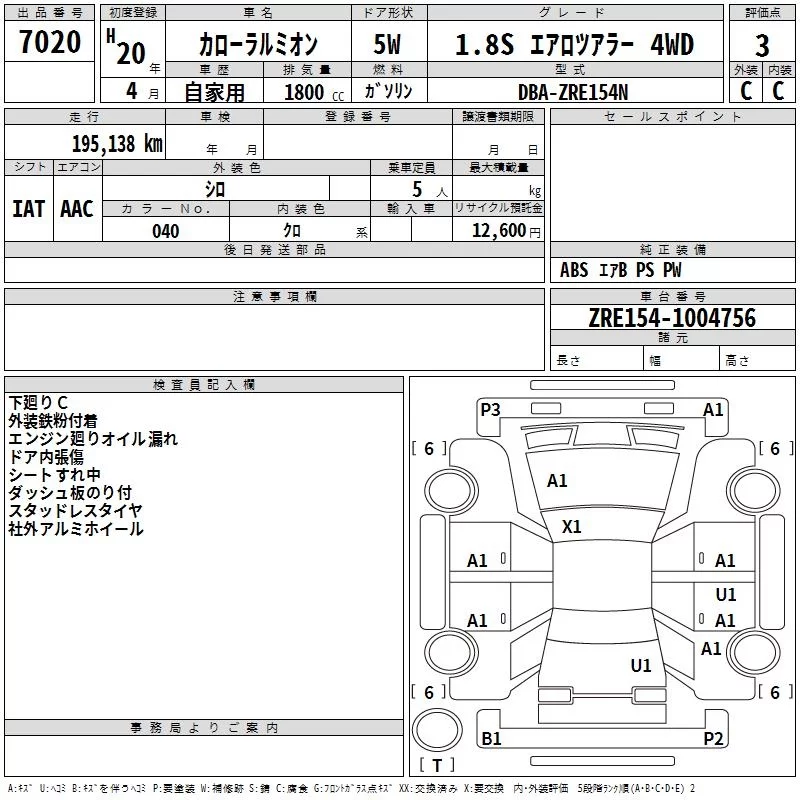Select the note 外装鉄粉付着

[x=53, y=421]
